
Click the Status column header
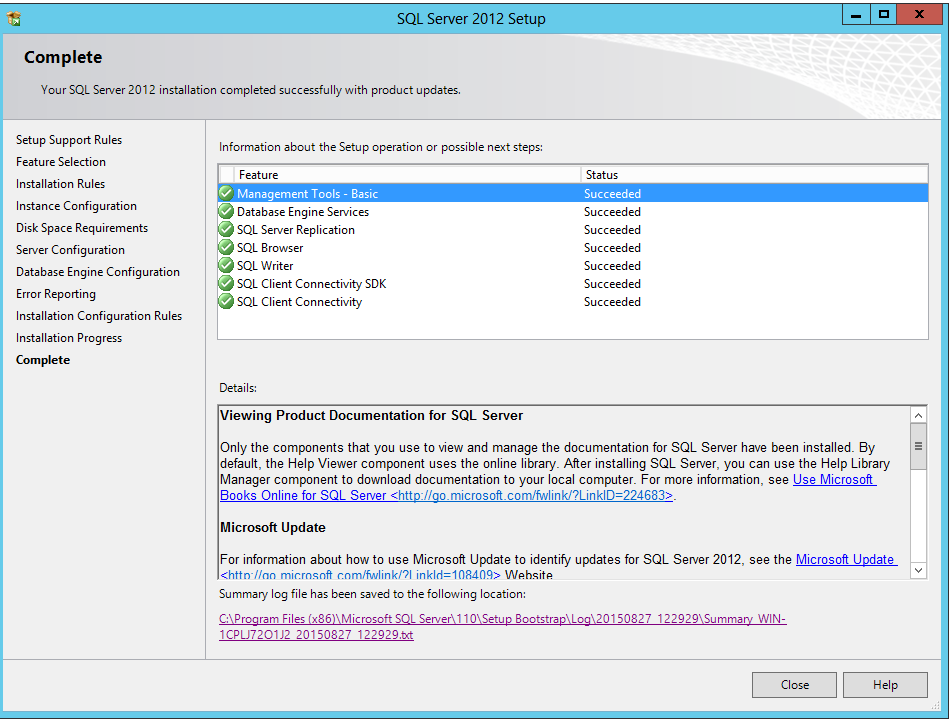point(754,175)
